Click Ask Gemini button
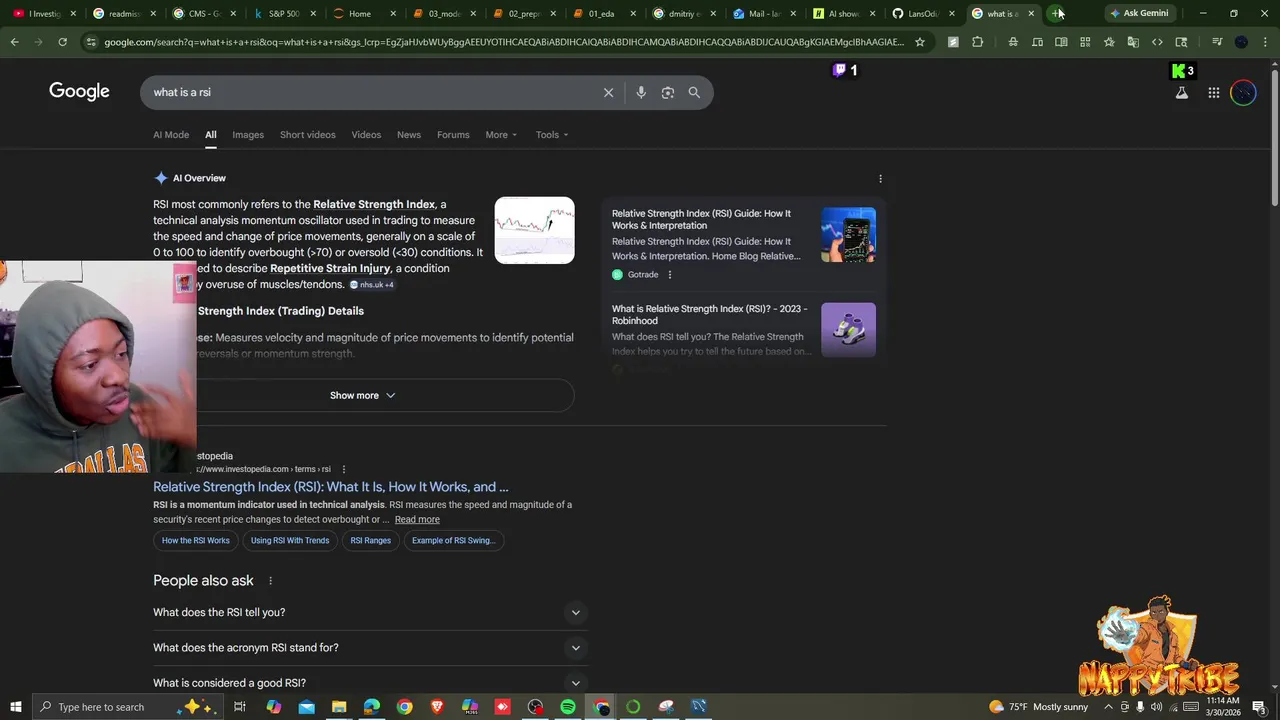1280x720 pixels. [x=1139, y=13]
